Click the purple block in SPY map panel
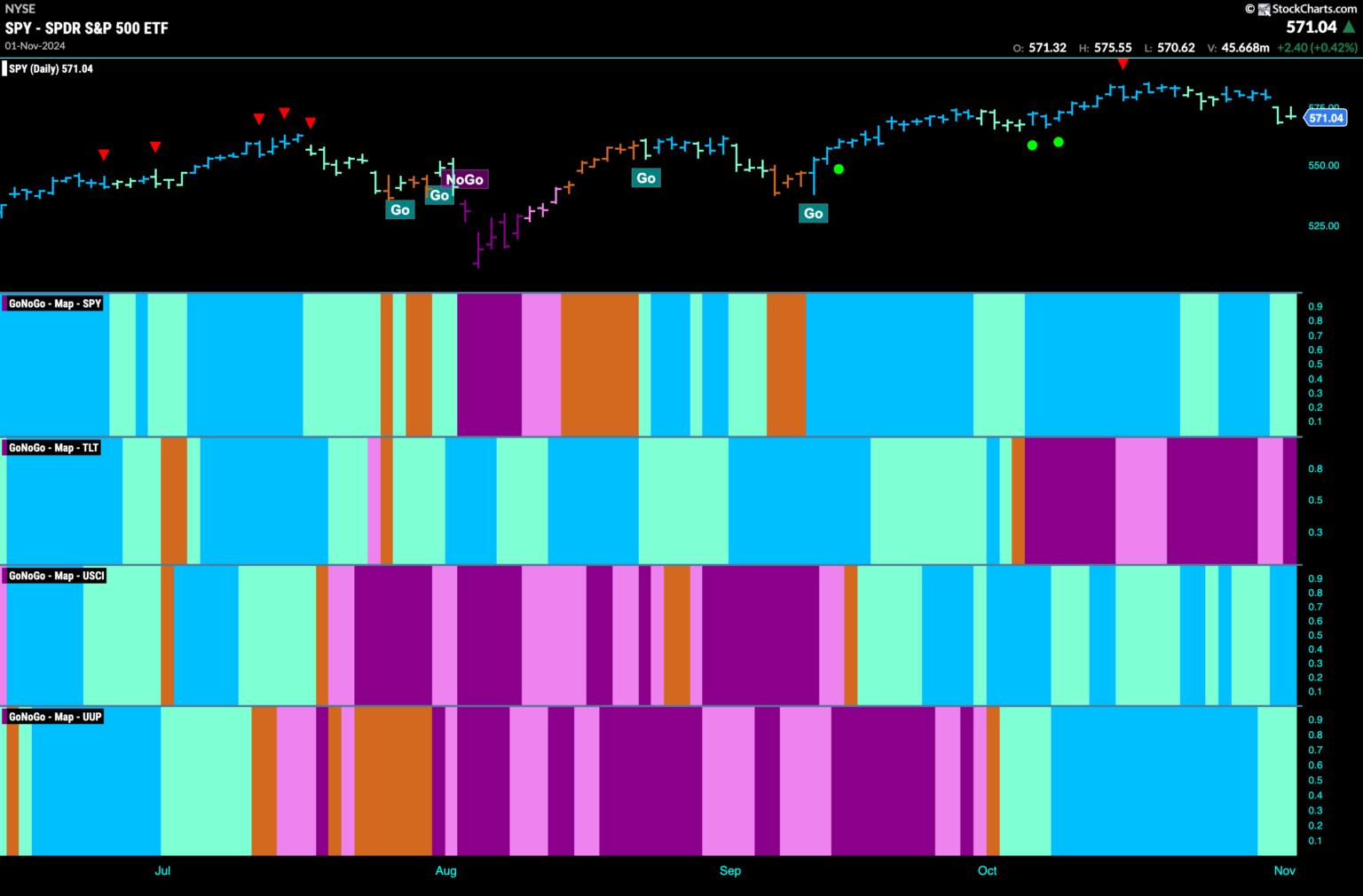The image size is (1363, 896). (489, 364)
